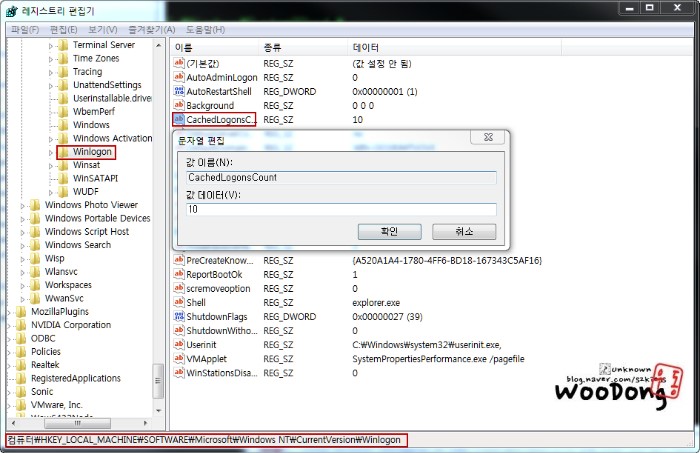Select the WinSATAPI tree key

pyautogui.click(x=95, y=179)
